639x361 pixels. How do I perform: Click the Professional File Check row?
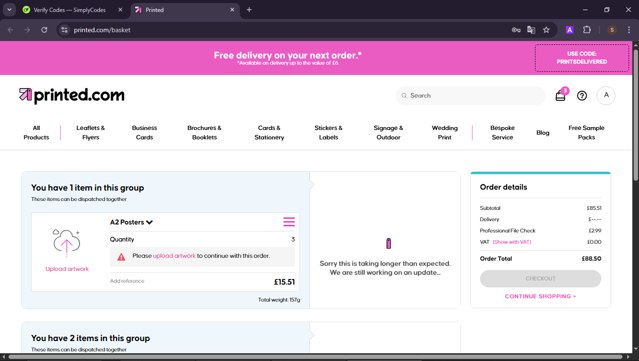pyautogui.click(x=540, y=231)
